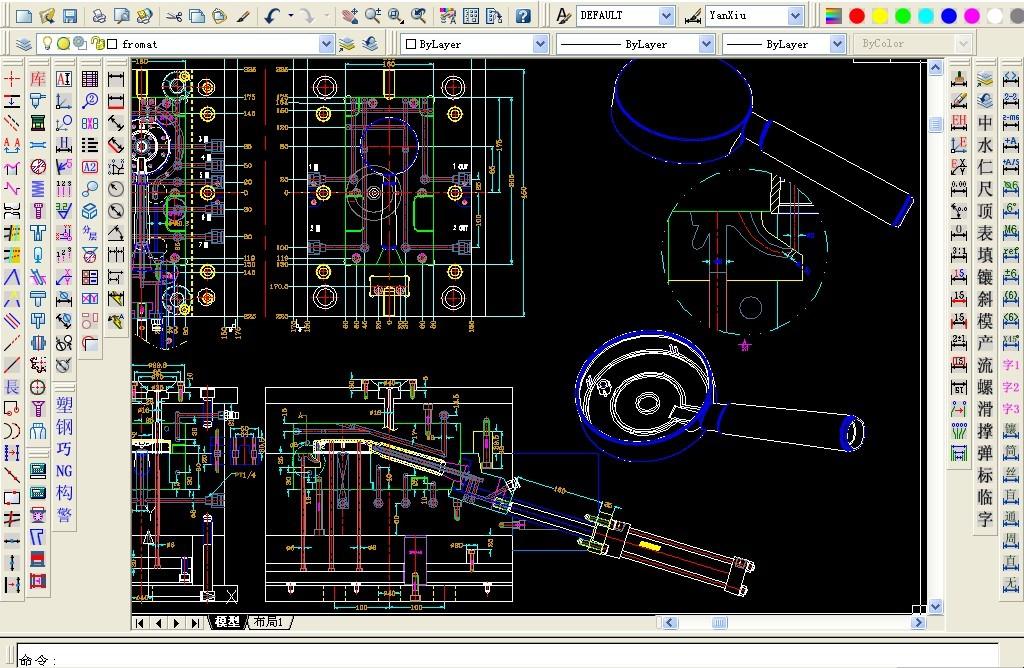Switch to the 布局1 layout tab
This screenshot has width=1024, height=668.
pyautogui.click(x=269, y=622)
